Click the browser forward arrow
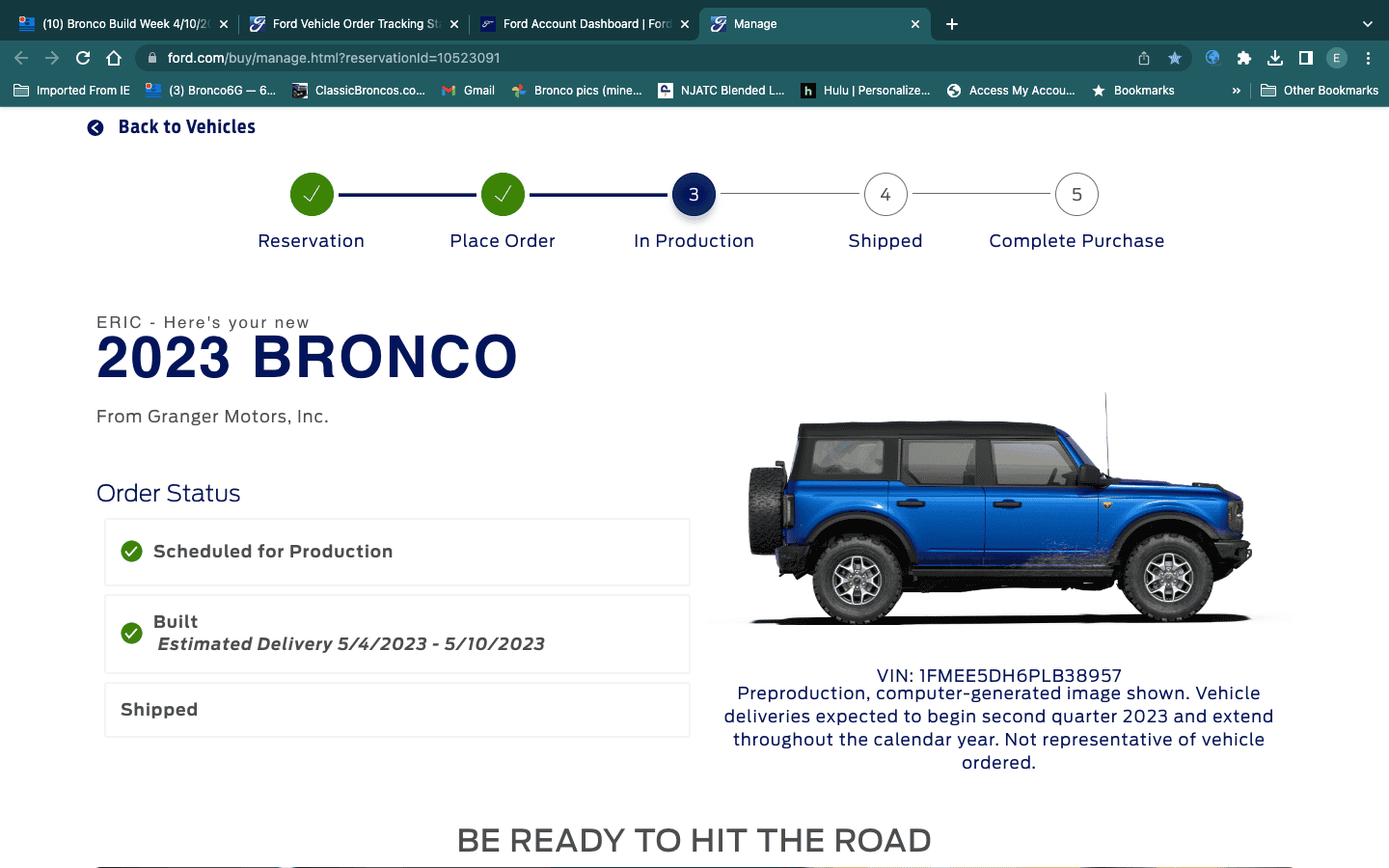This screenshot has height=868, width=1389. click(52, 58)
